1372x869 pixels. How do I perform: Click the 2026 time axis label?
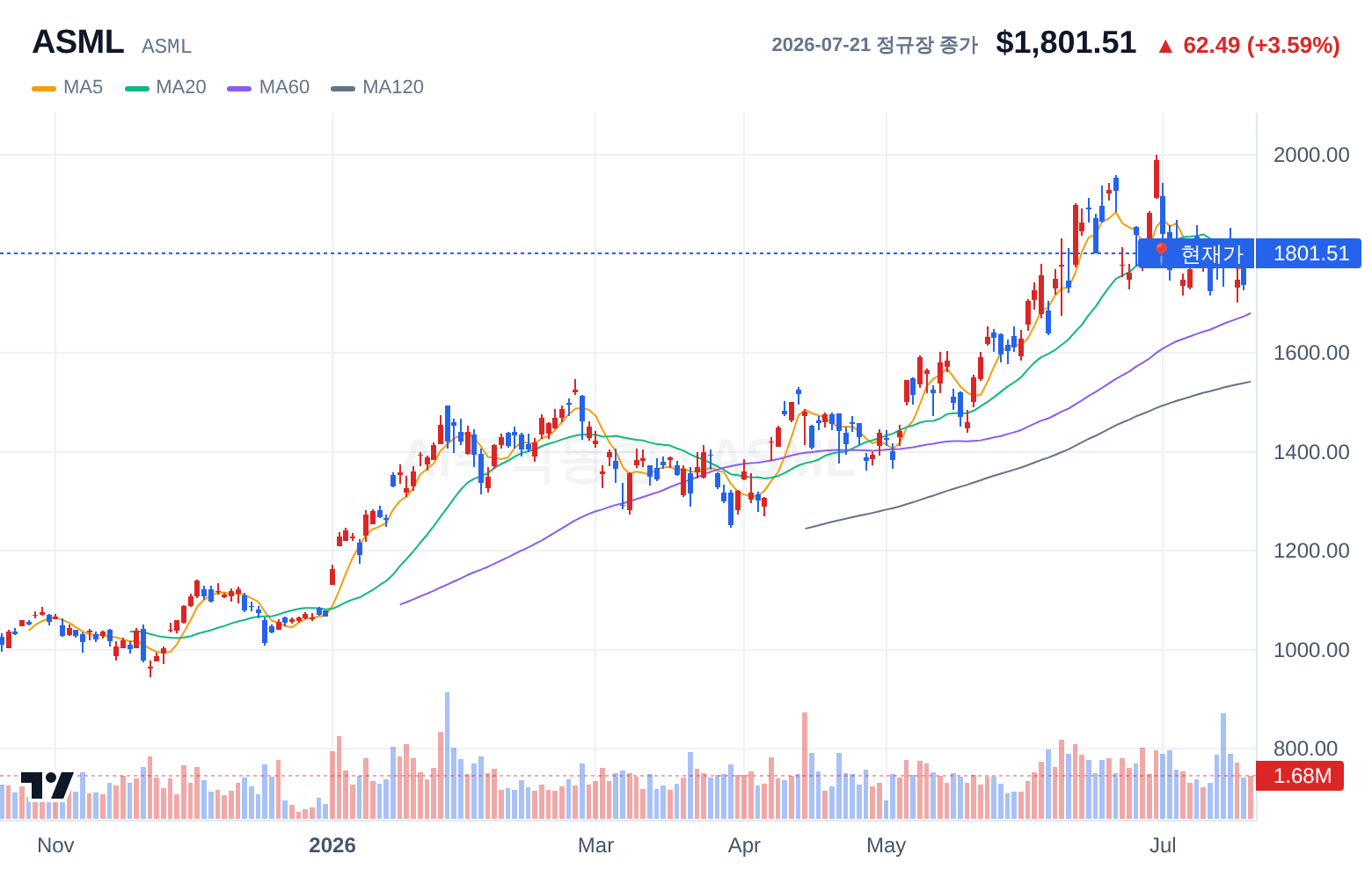(332, 845)
